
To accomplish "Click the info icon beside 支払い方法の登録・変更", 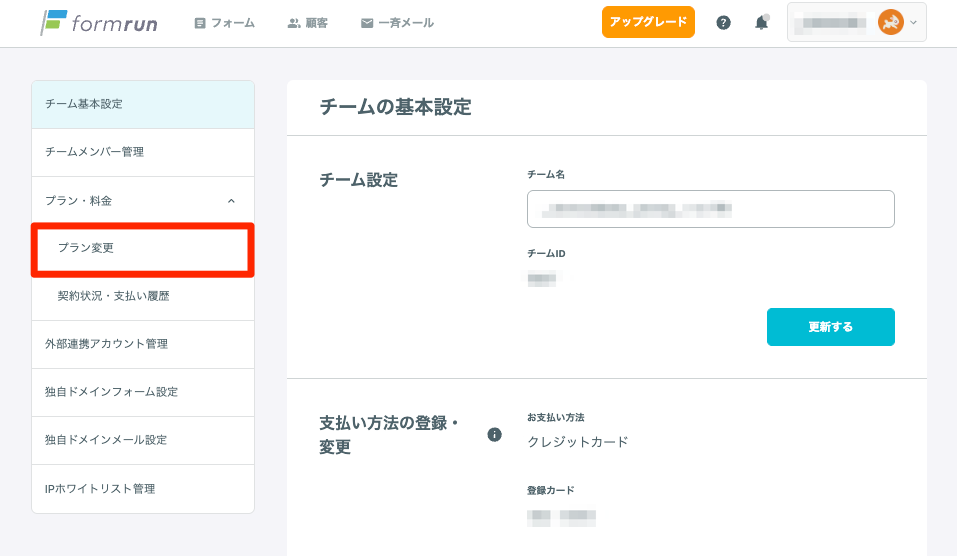I will 494,434.
